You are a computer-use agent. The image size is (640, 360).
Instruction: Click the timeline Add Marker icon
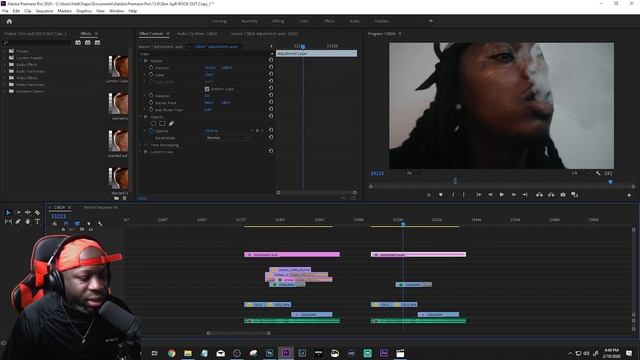(x=89, y=224)
